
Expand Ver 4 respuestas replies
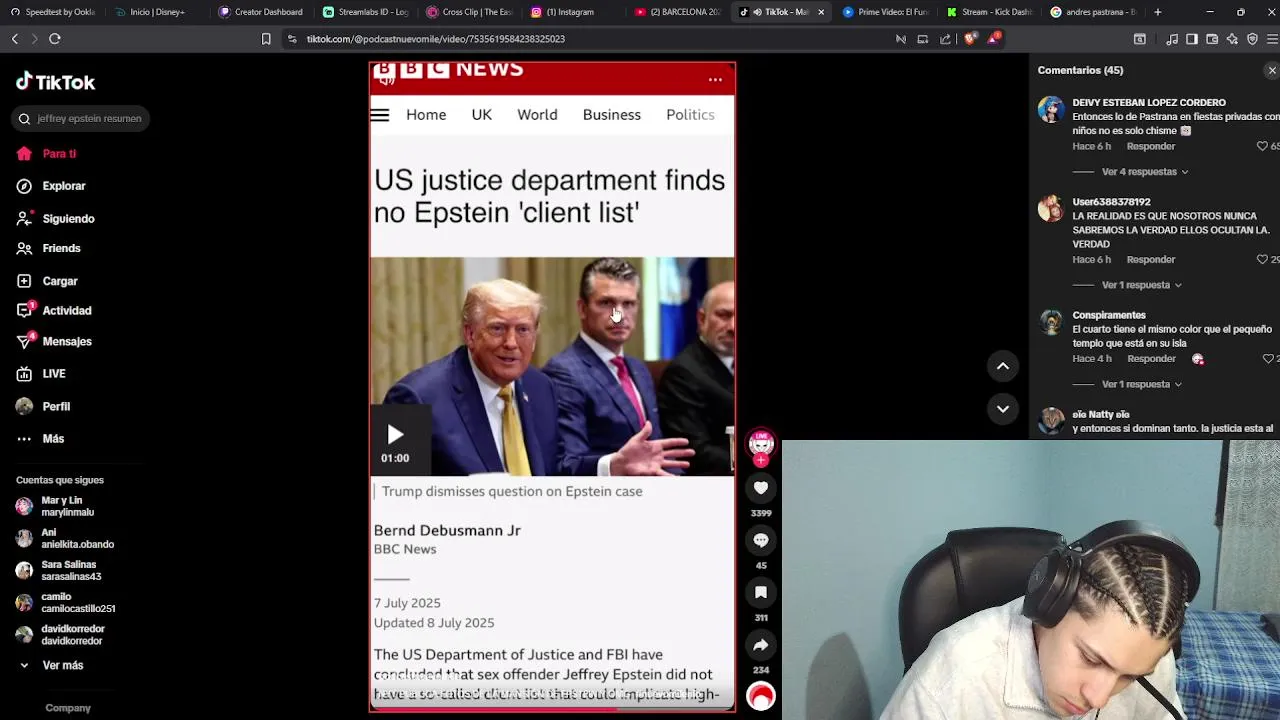(x=1145, y=172)
